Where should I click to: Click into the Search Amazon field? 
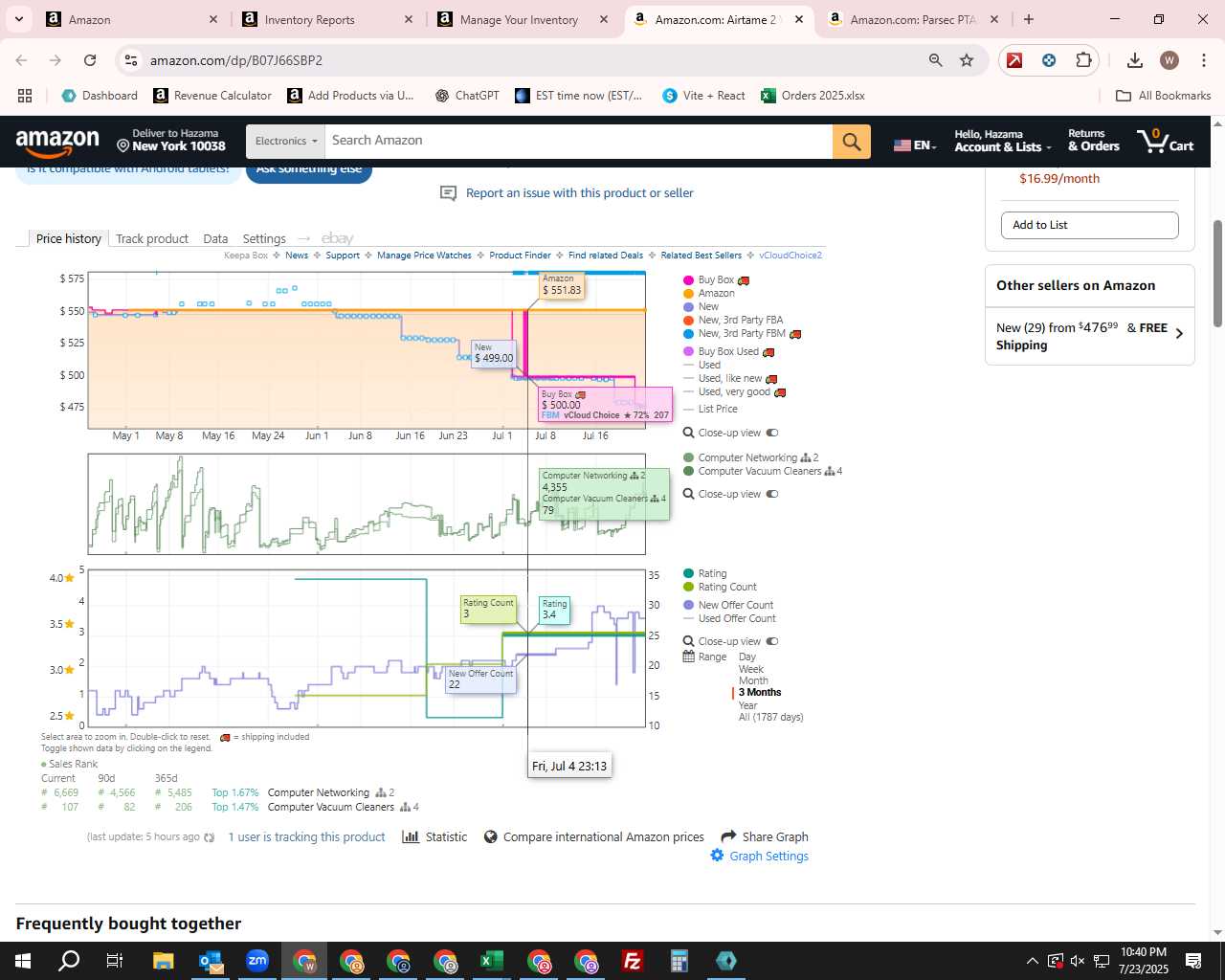579,142
